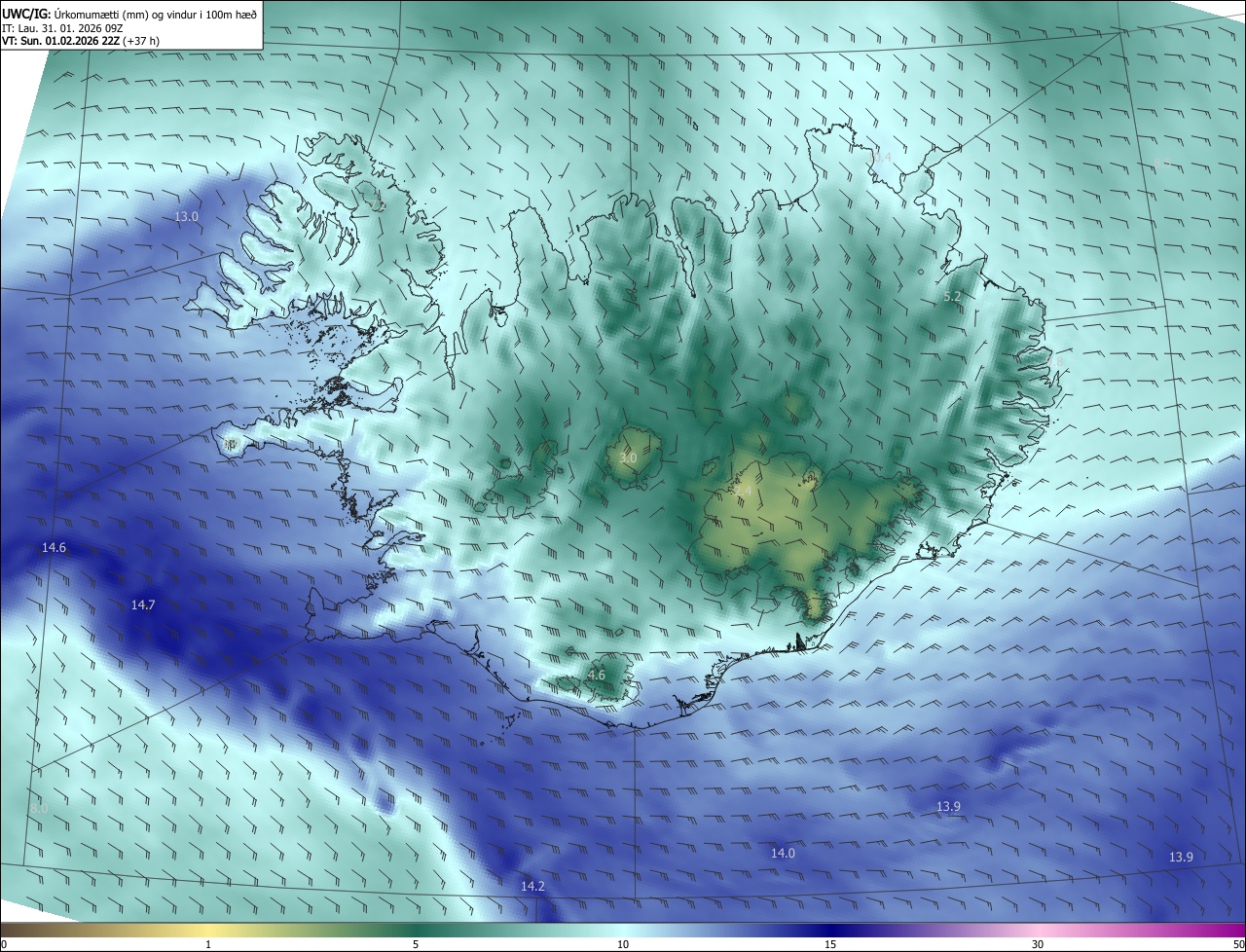This screenshot has height=952, width=1246.
Task: Click the '13.0' value label
Action: click(186, 216)
